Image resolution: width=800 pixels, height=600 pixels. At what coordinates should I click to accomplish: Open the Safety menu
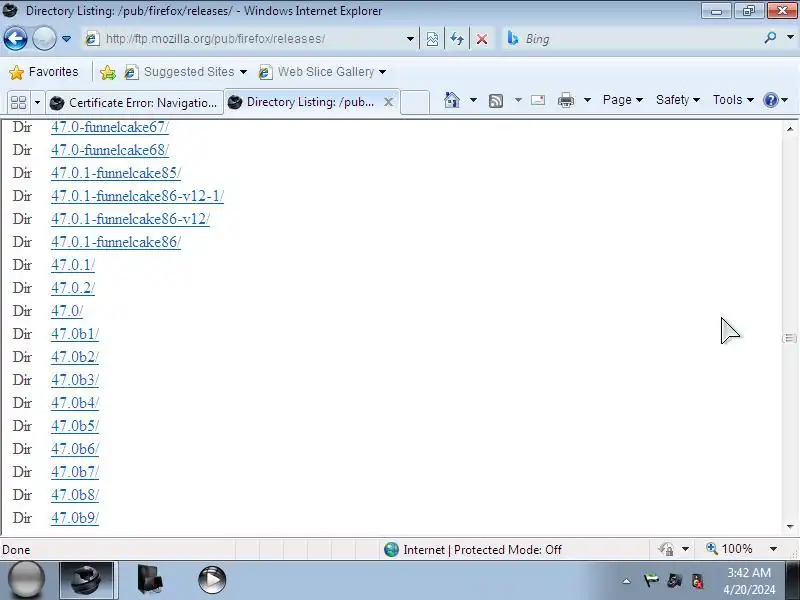coord(678,100)
